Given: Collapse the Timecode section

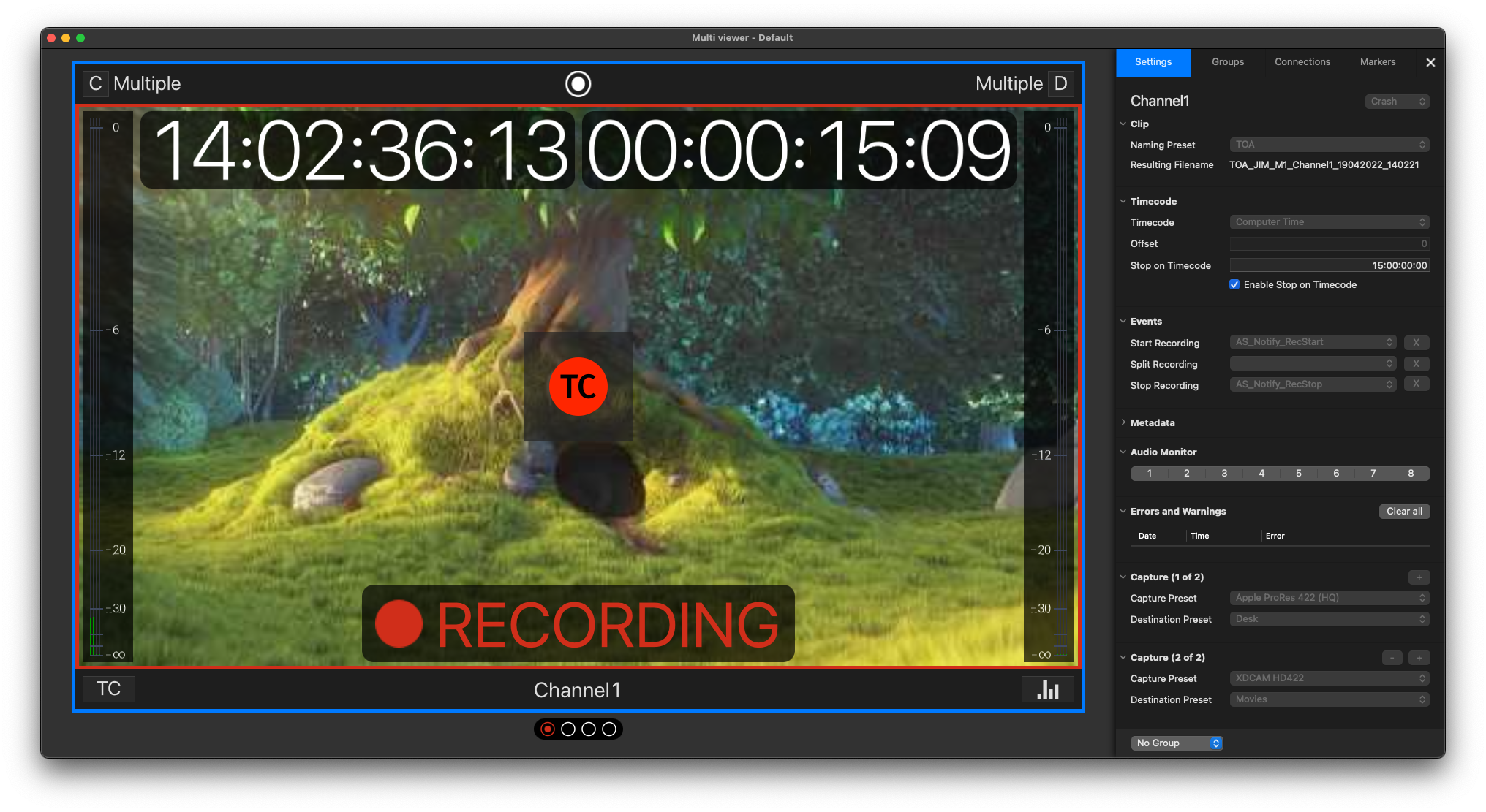Looking at the screenshot, I should (1123, 201).
